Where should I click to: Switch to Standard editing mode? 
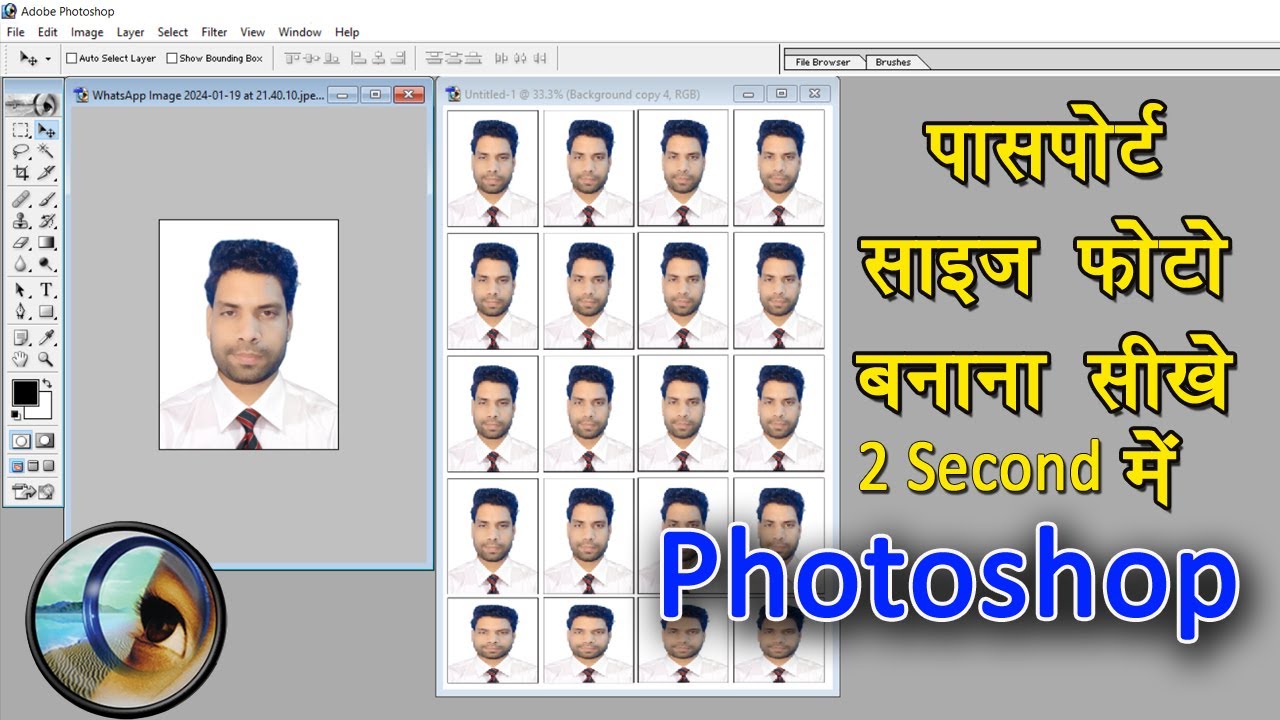[21, 440]
